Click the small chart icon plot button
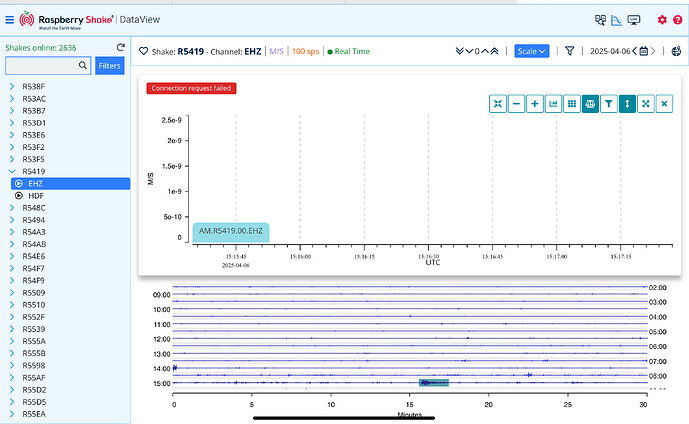 [x=553, y=104]
